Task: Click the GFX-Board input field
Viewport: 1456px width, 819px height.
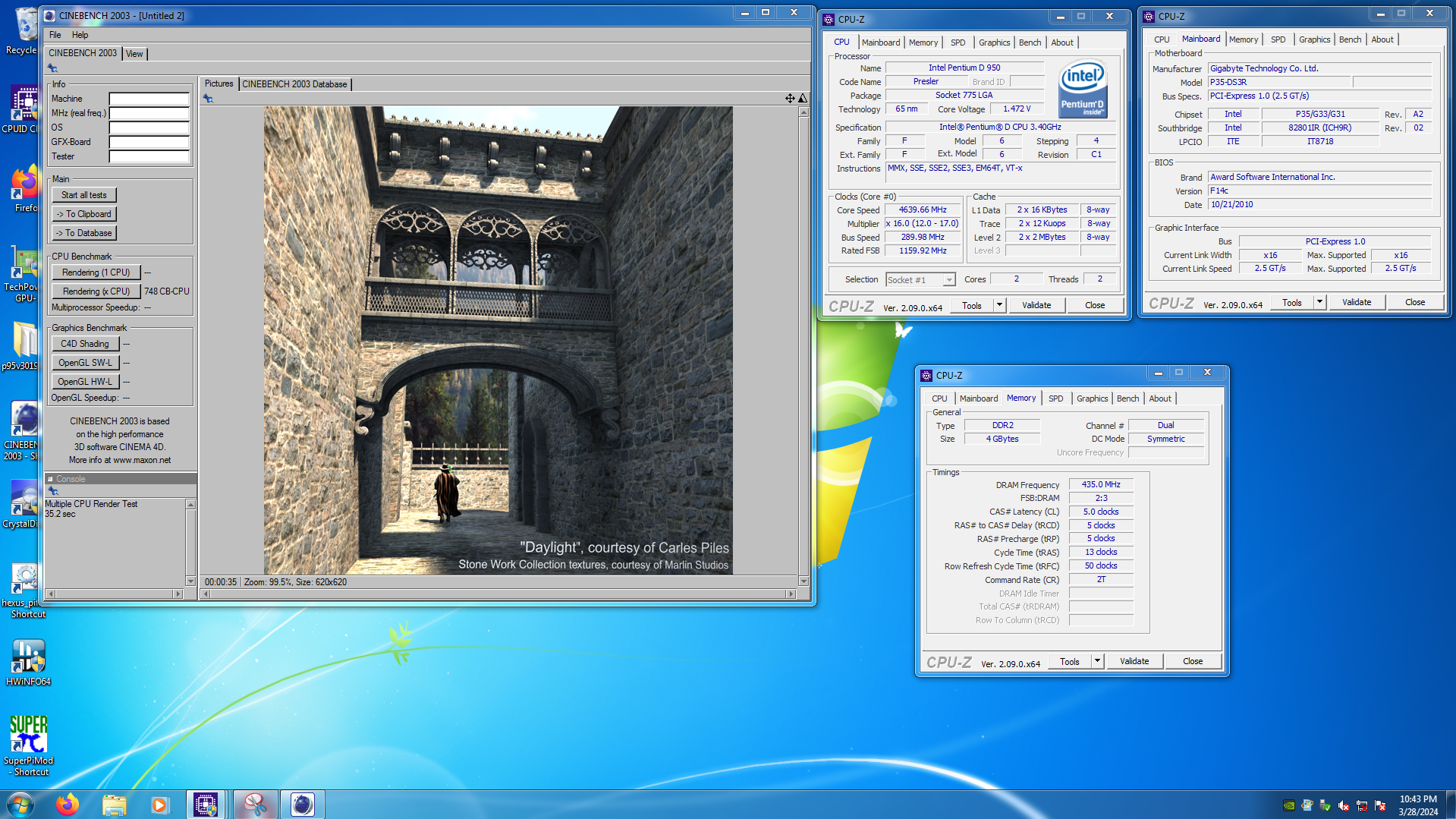Action: coord(149,142)
